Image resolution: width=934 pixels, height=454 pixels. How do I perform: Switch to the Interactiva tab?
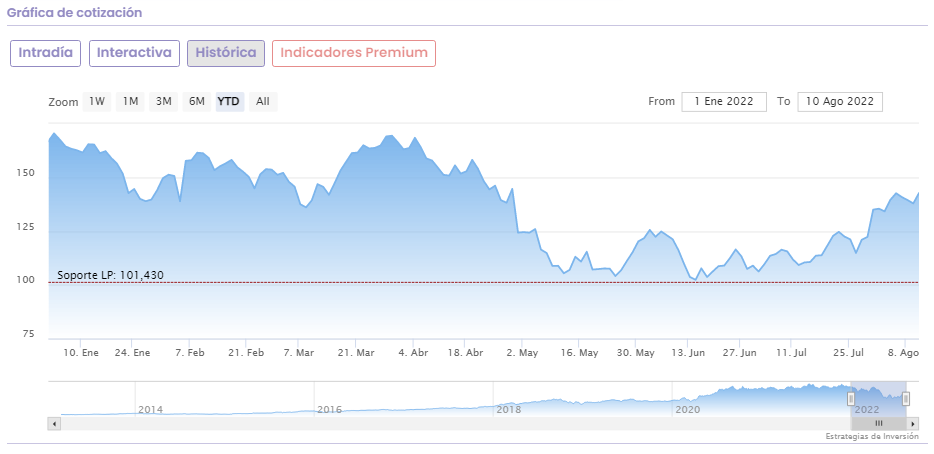(134, 53)
